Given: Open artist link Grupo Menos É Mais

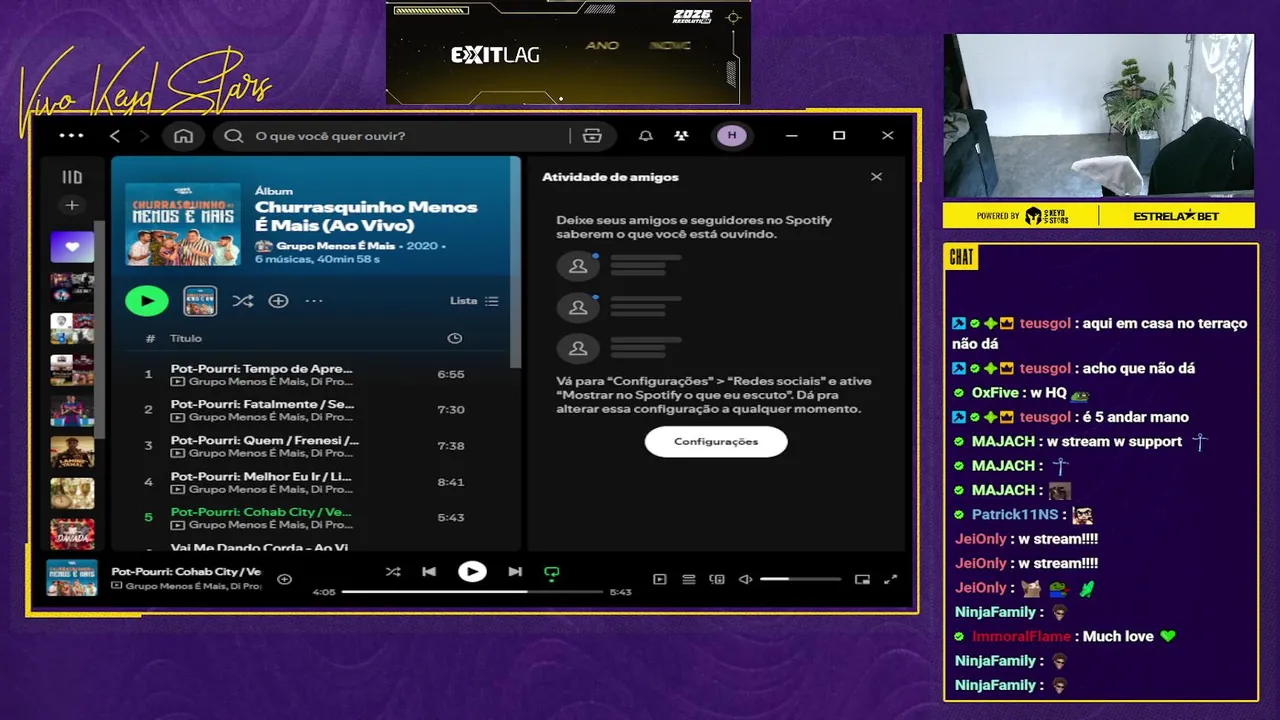Looking at the screenshot, I should pos(335,245).
